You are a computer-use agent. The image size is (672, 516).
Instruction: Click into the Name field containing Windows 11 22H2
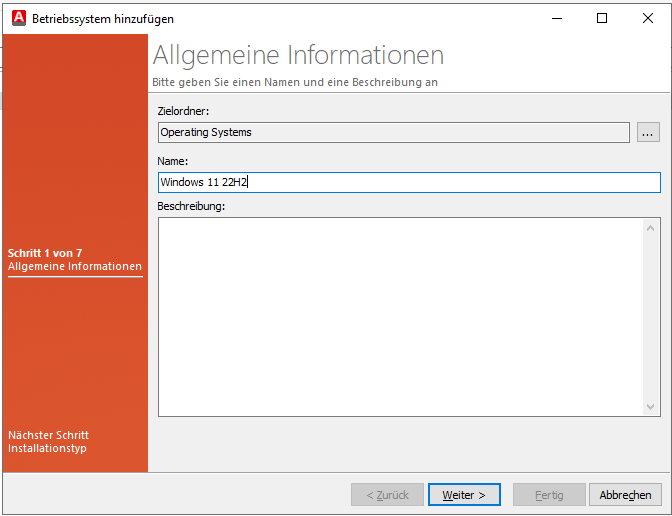(x=408, y=182)
